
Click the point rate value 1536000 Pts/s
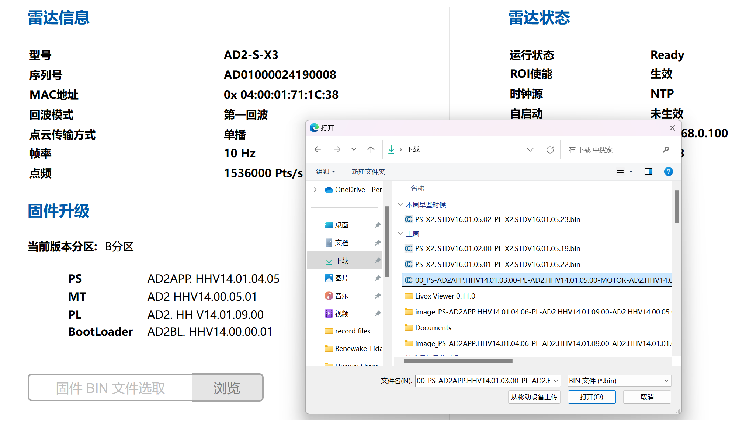tap(263, 173)
